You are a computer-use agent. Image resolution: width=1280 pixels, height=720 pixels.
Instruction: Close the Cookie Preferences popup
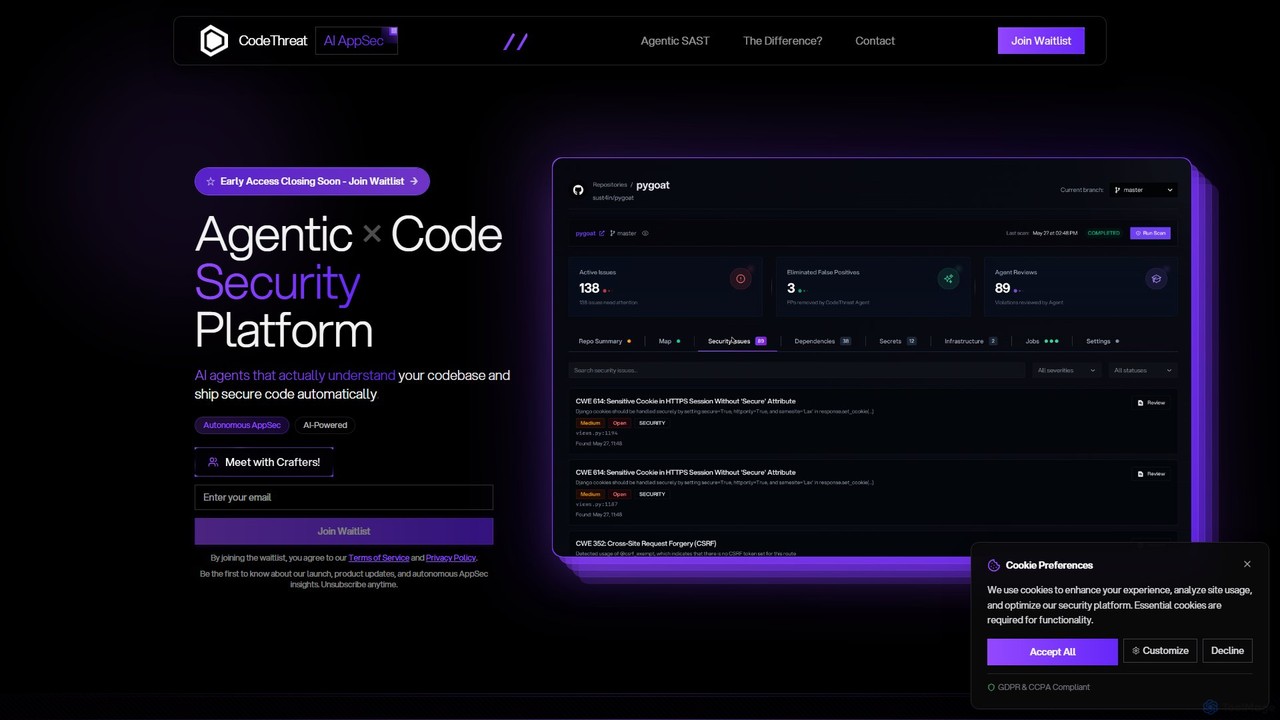point(1247,564)
